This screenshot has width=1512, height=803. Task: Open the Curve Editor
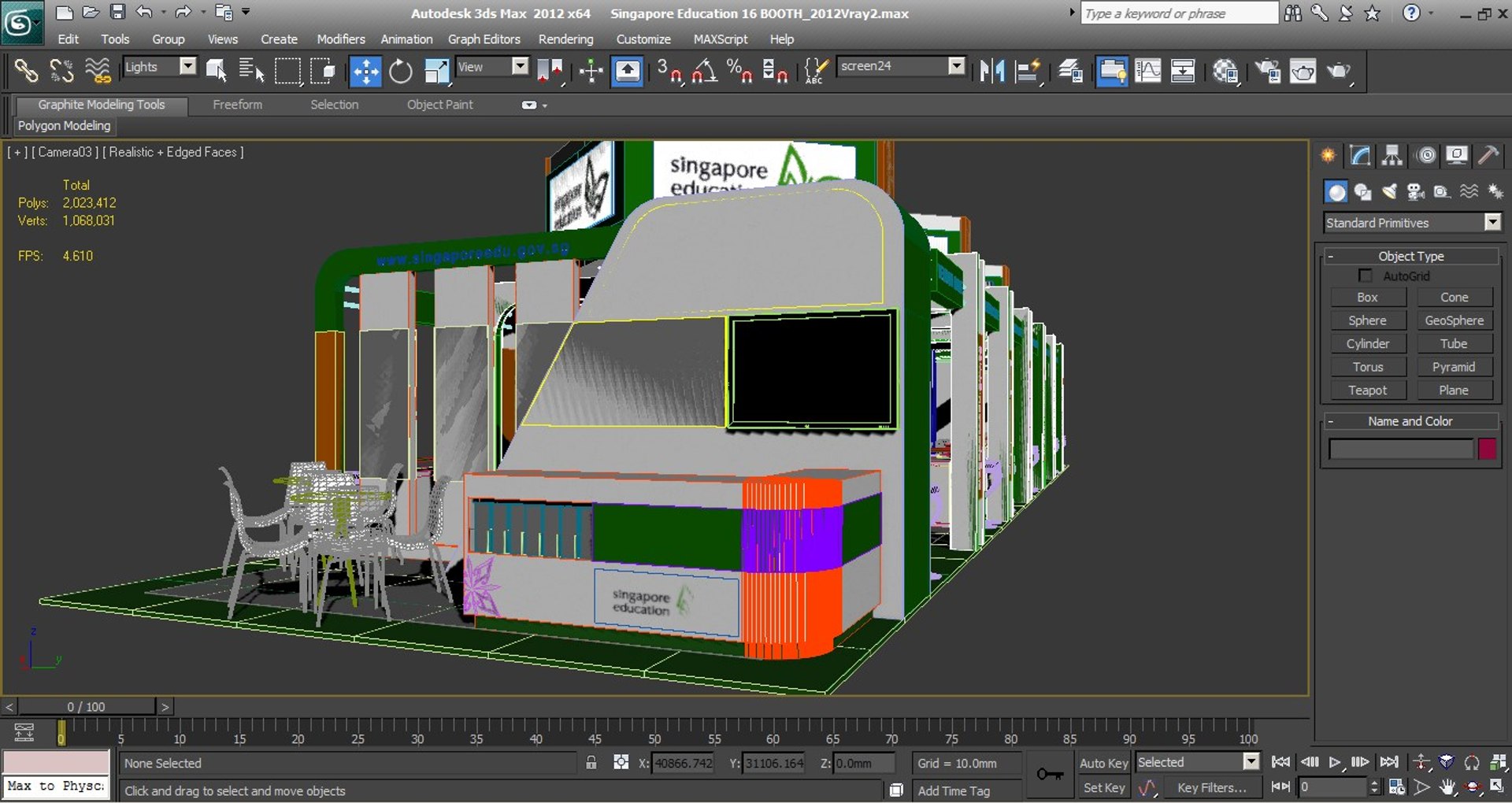pyautogui.click(x=1147, y=71)
